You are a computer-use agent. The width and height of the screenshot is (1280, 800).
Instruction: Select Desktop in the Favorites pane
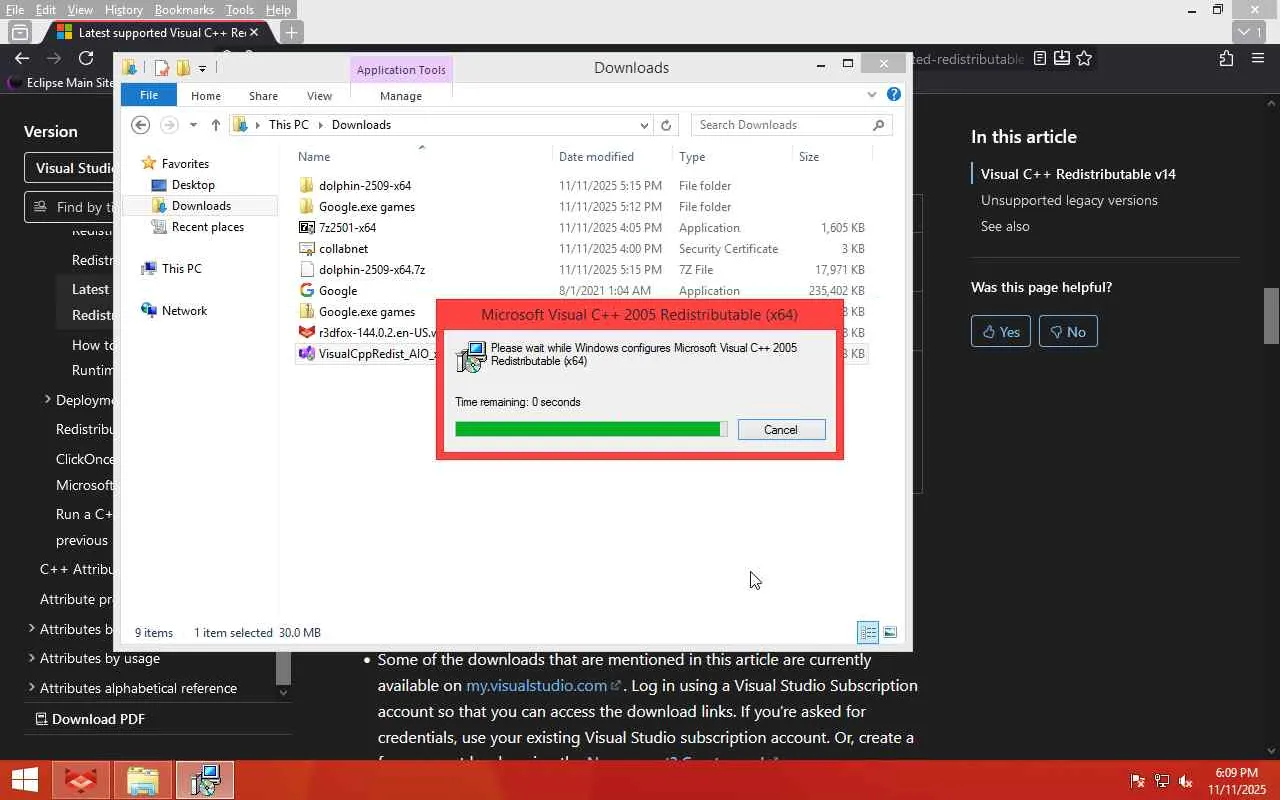point(193,185)
